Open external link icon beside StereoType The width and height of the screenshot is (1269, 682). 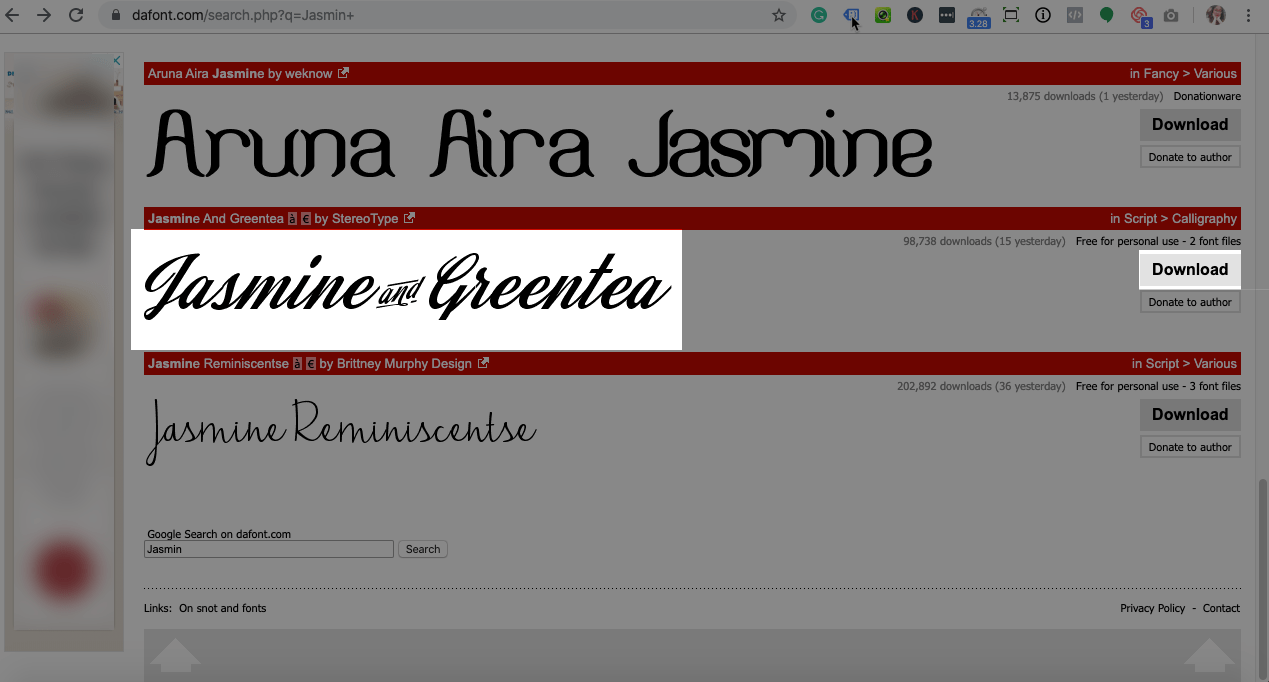[x=410, y=218]
